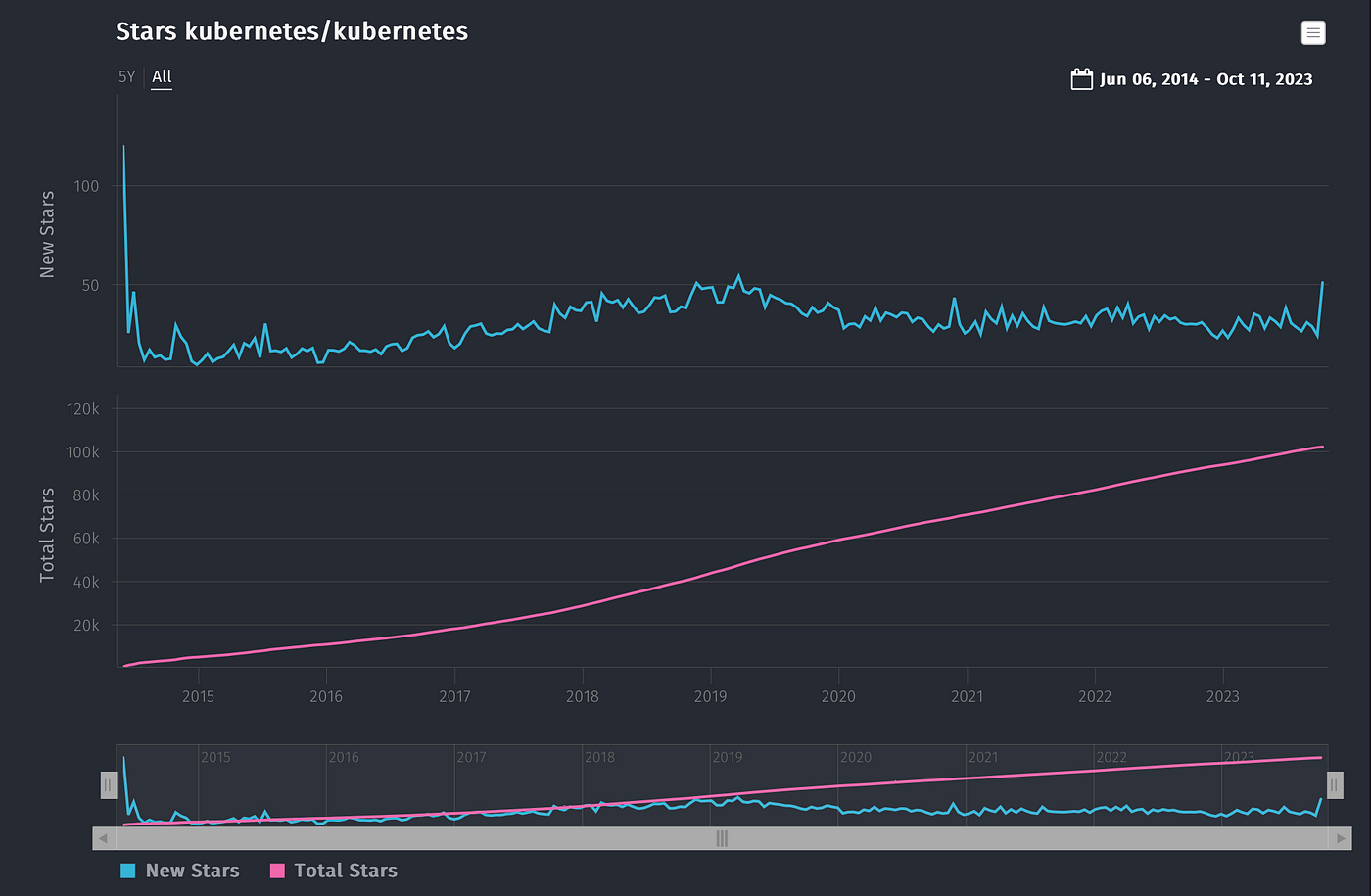Toggle the Total Stars legend series
Image resolution: width=1371 pixels, height=896 pixels.
pos(333,871)
